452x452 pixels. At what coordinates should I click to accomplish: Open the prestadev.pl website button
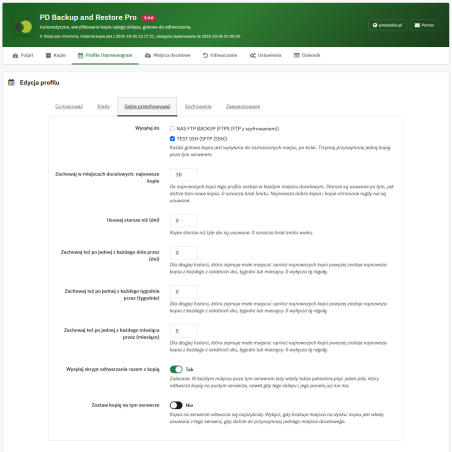click(x=387, y=25)
